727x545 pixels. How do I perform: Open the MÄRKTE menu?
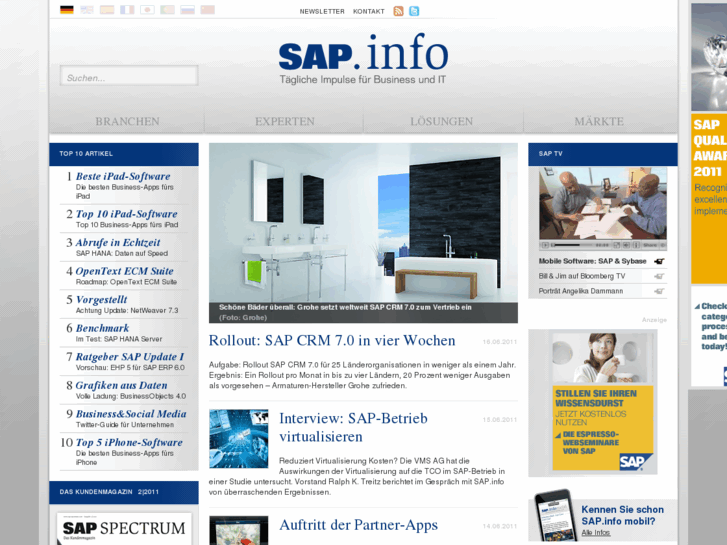[599, 122]
